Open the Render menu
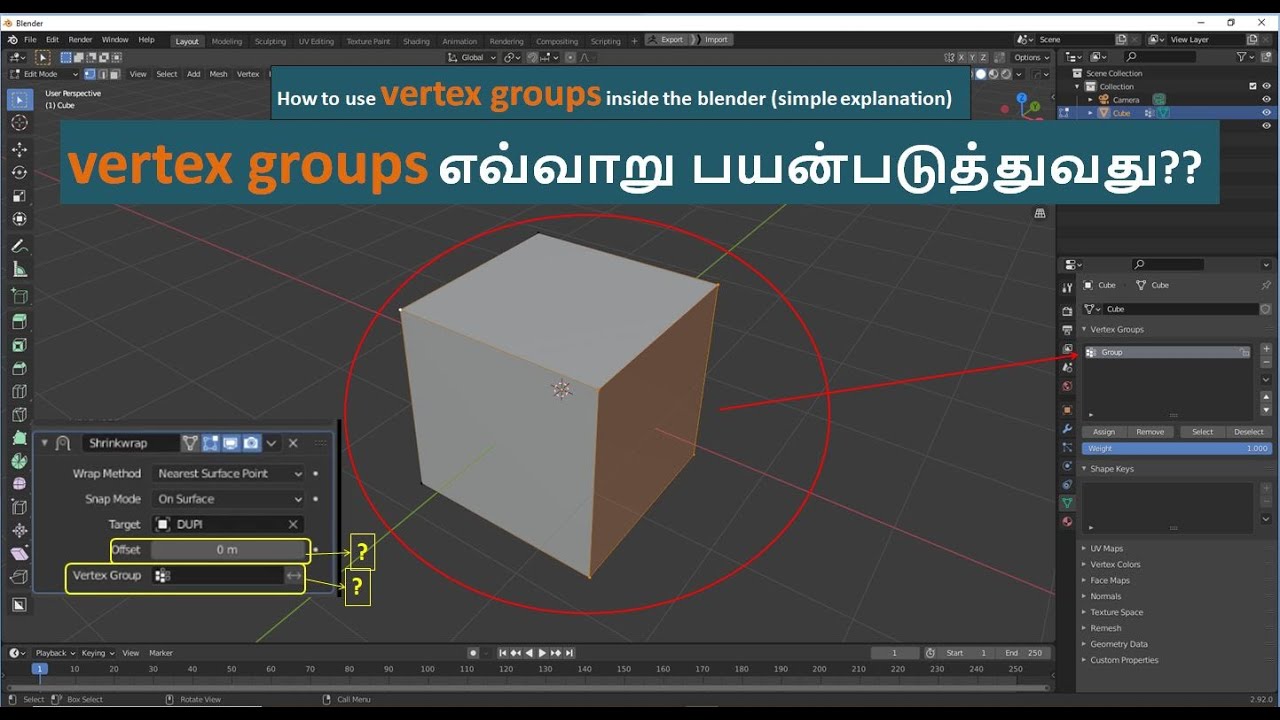The image size is (1280, 720). point(80,40)
